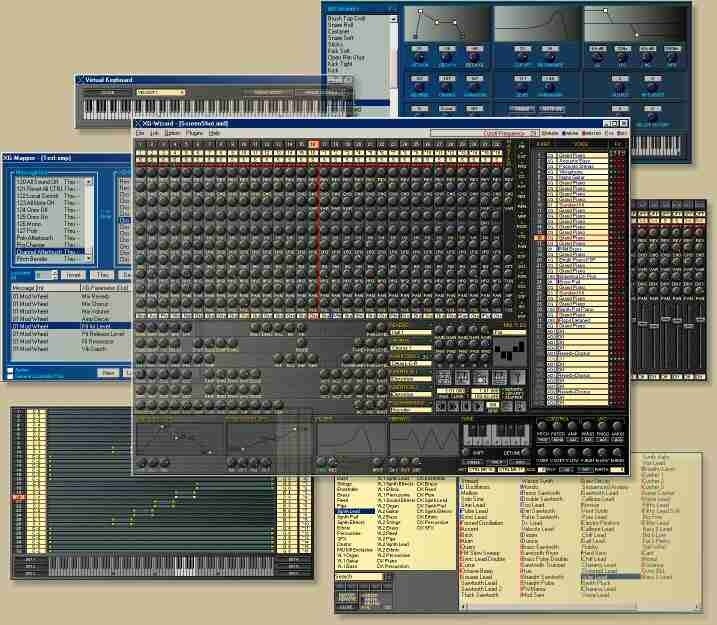717x625 pixels.
Task: Click the first envelope graph in blue synth editor
Action: [x=446, y=24]
